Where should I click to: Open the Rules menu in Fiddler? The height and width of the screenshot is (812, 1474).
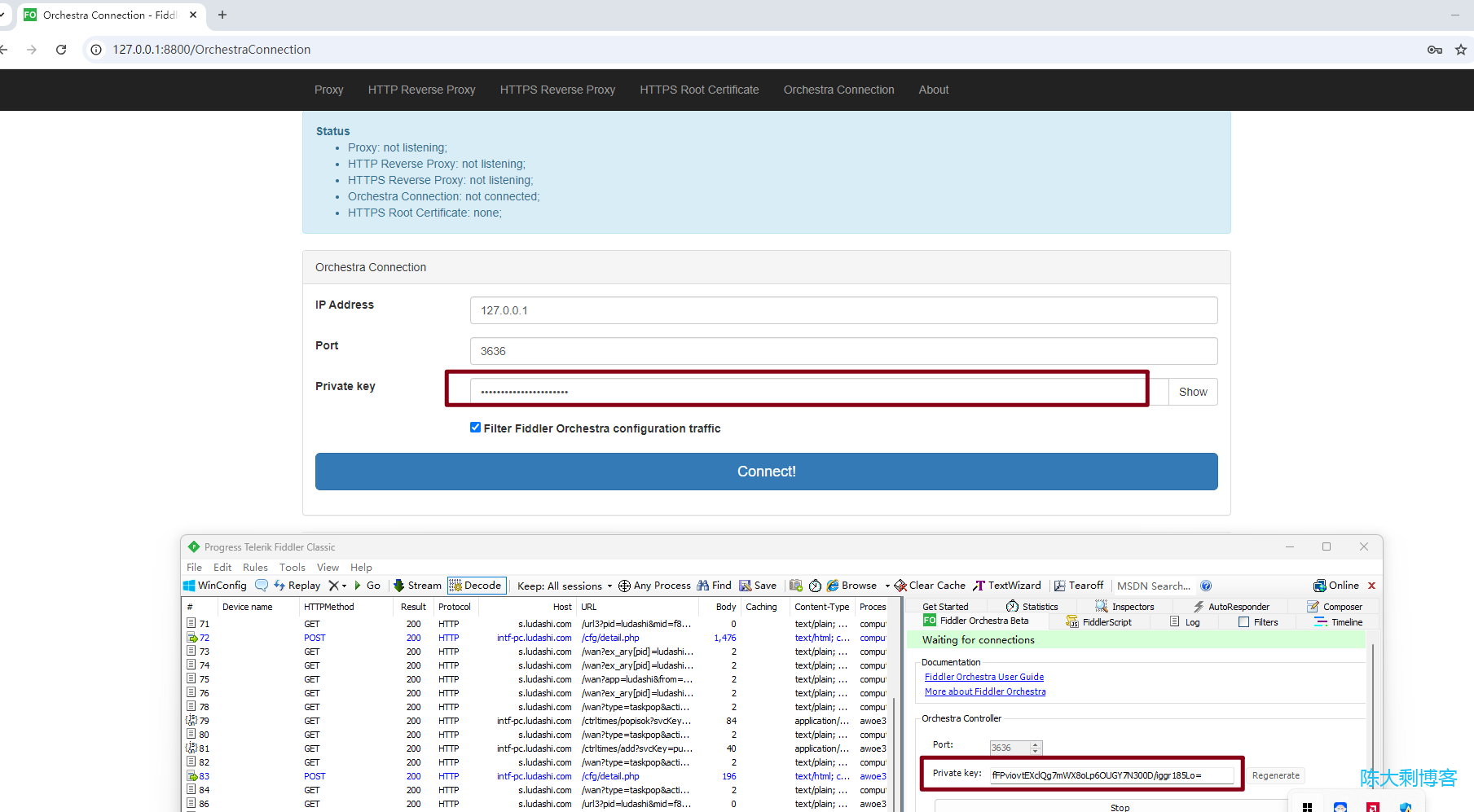click(255, 568)
